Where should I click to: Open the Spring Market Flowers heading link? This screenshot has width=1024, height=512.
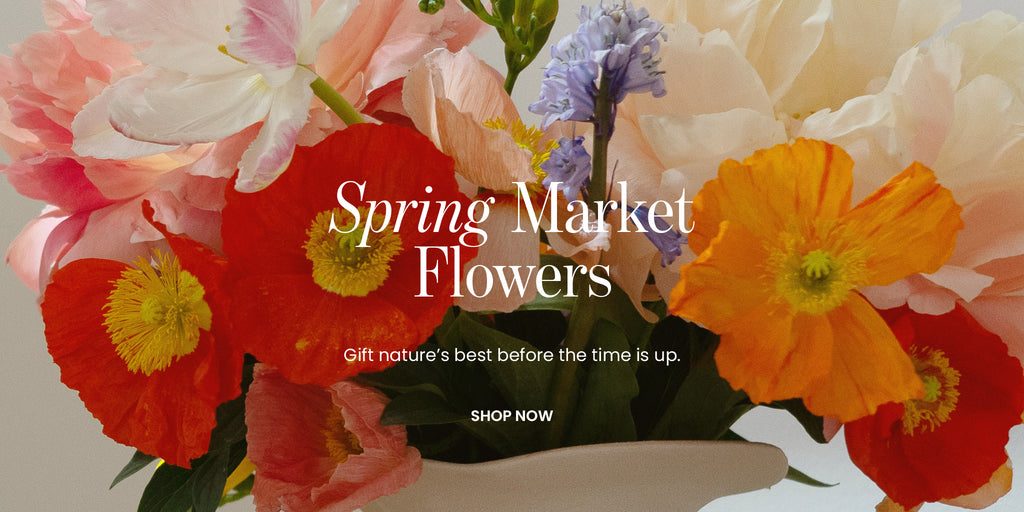[x=511, y=239]
